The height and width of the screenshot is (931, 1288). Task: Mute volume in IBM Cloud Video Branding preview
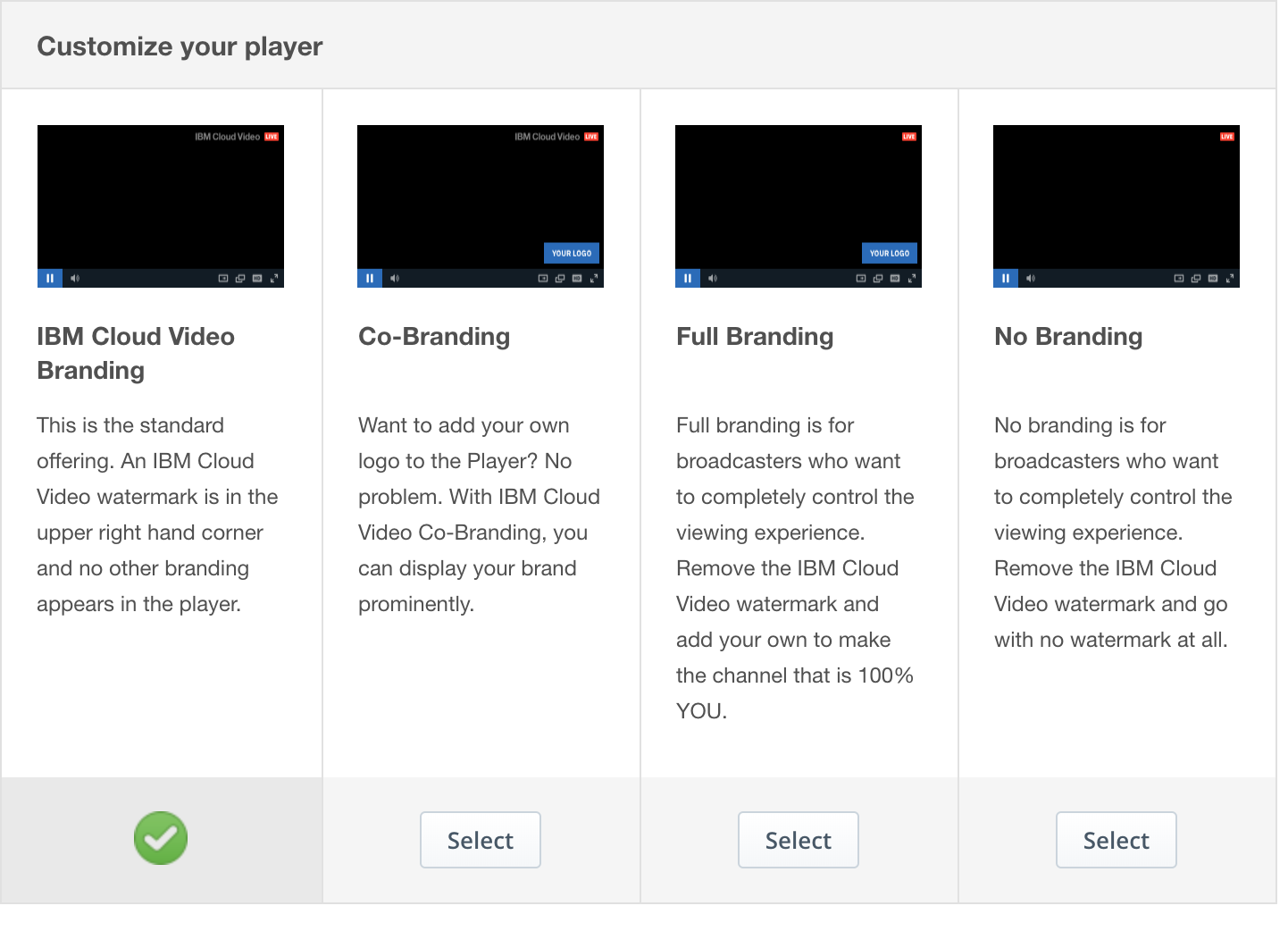click(x=75, y=278)
